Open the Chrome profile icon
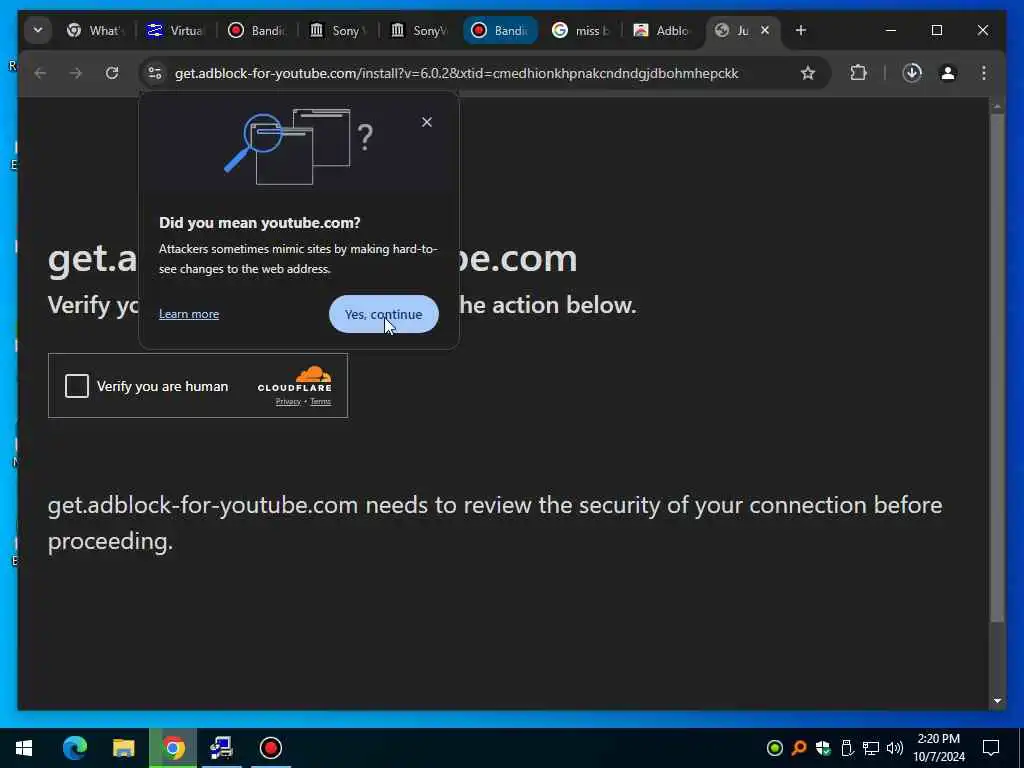This screenshot has height=768, width=1024. point(948,73)
